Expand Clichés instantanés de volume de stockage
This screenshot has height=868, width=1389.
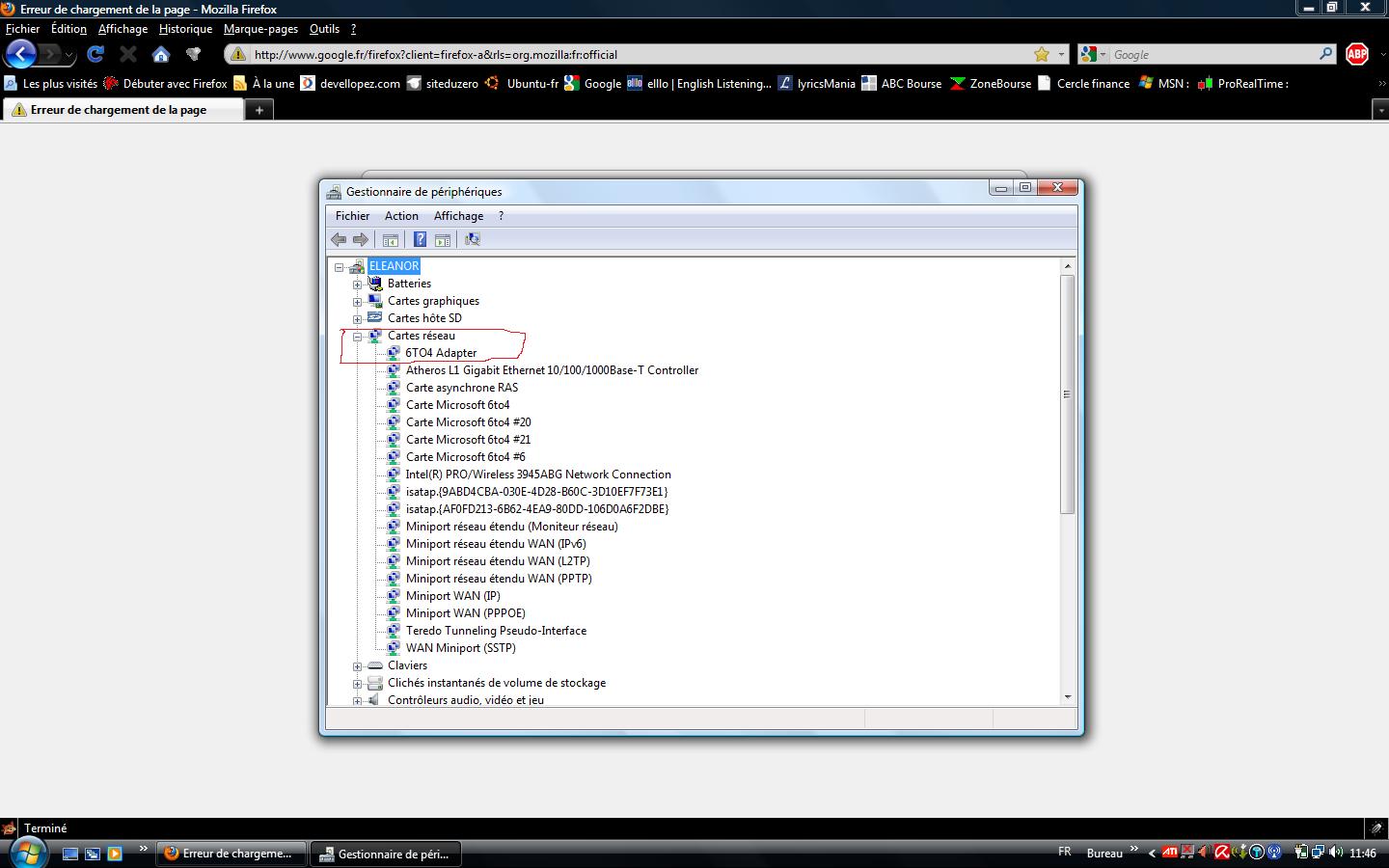pos(357,684)
